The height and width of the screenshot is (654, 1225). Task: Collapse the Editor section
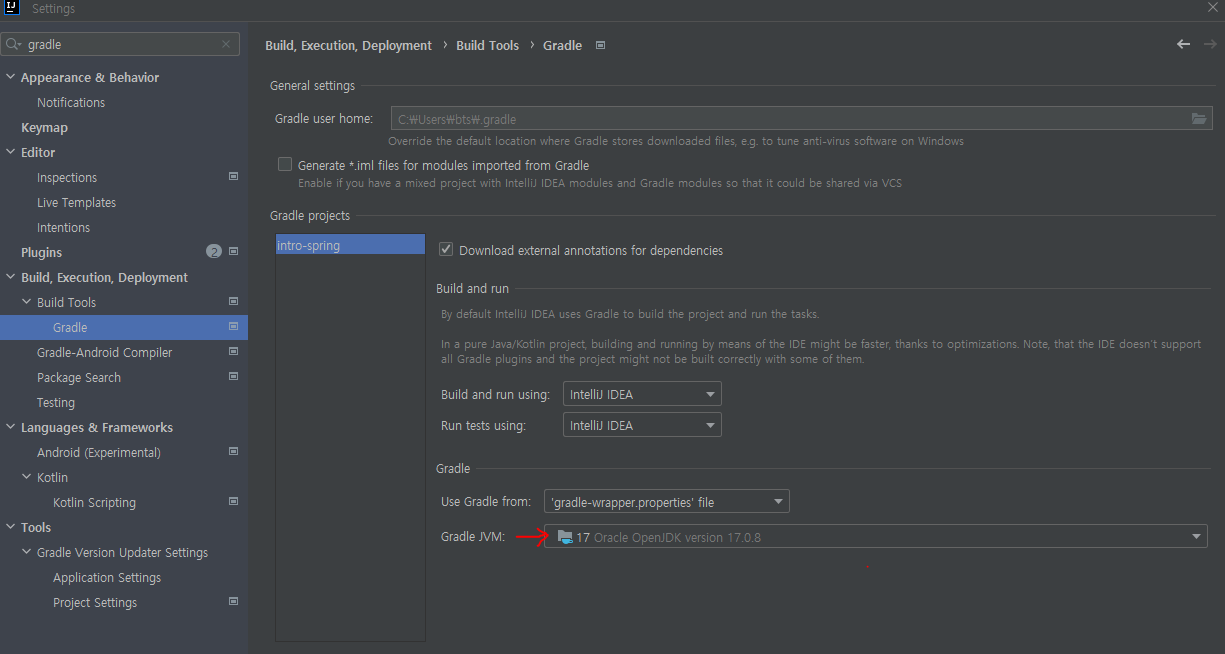point(10,152)
